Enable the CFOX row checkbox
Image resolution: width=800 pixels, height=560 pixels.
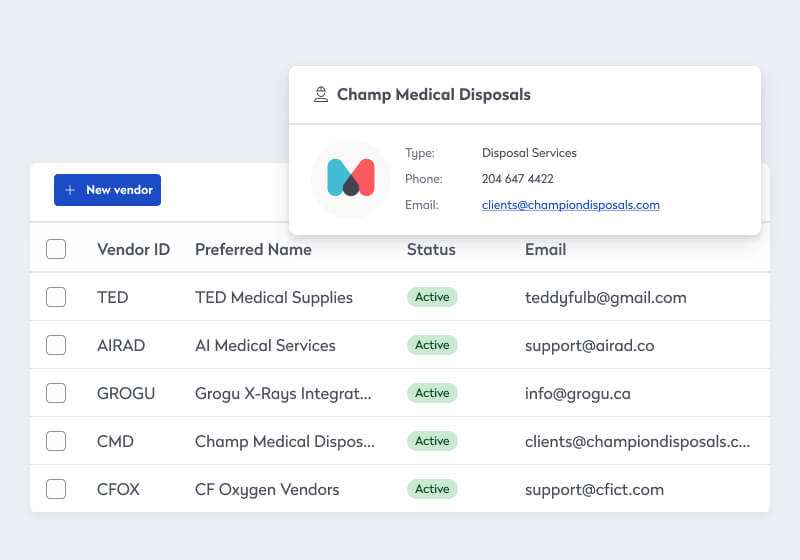click(56, 489)
